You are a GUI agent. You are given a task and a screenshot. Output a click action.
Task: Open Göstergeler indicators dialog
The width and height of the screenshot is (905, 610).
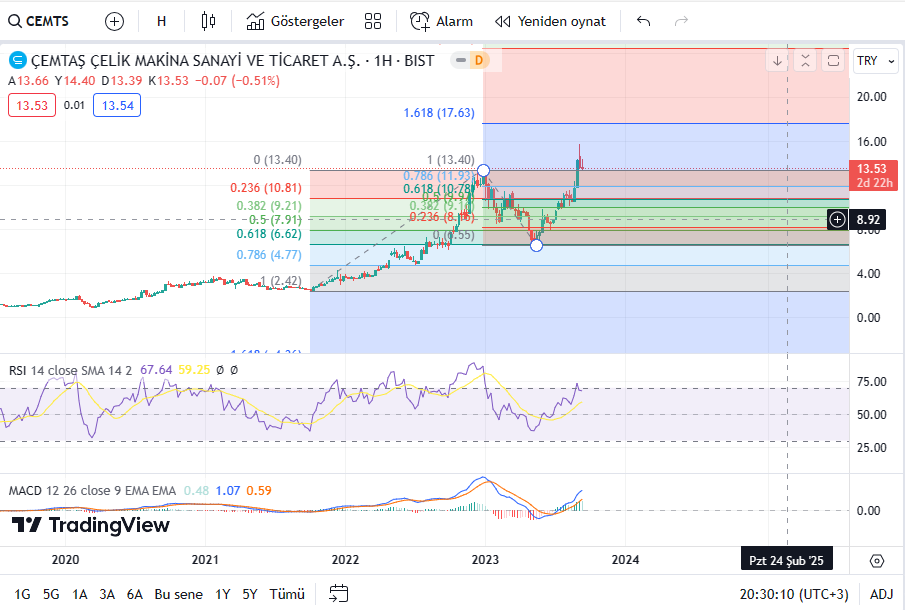tap(295, 21)
